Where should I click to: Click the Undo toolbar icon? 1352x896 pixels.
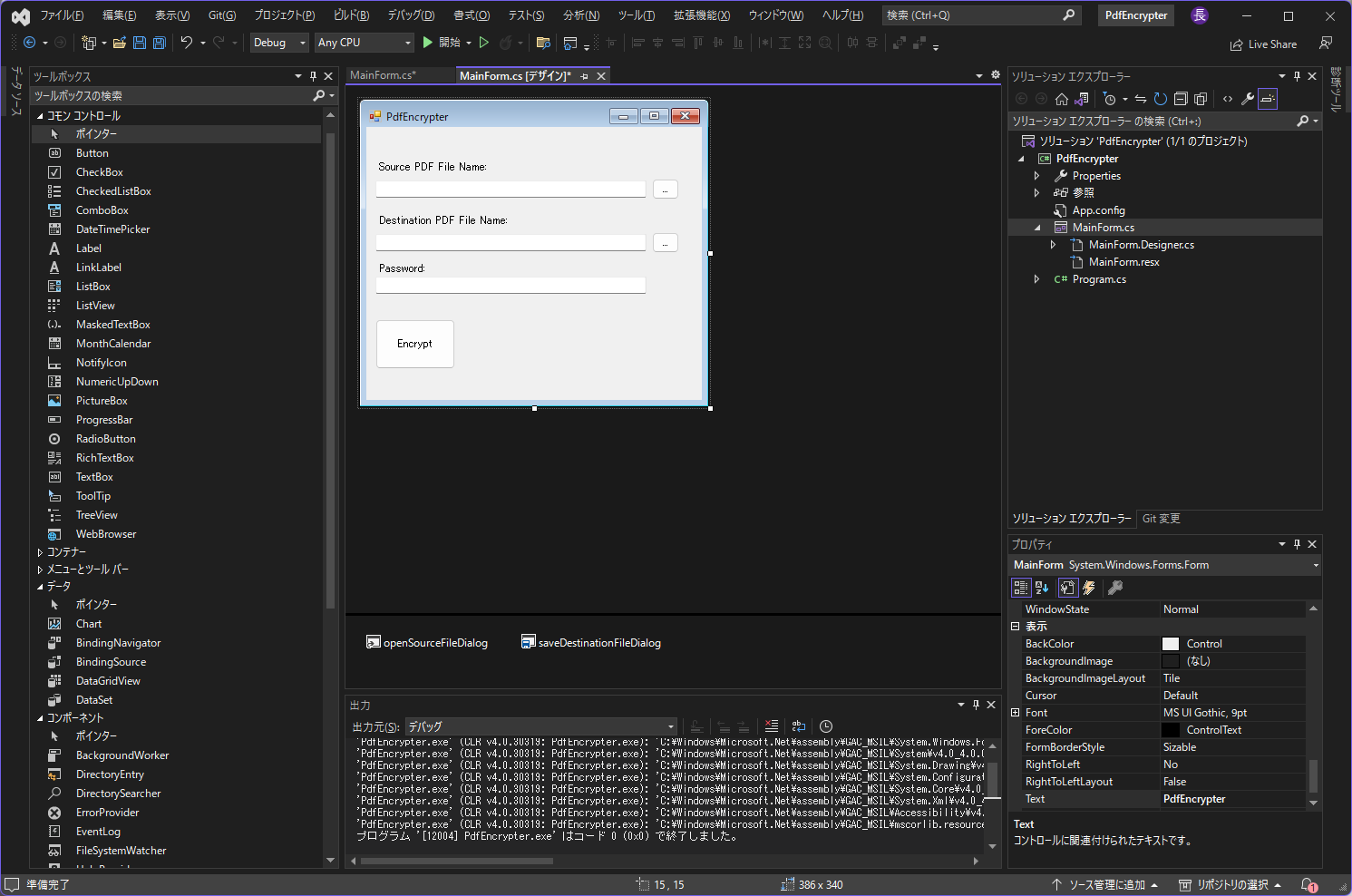tap(187, 43)
